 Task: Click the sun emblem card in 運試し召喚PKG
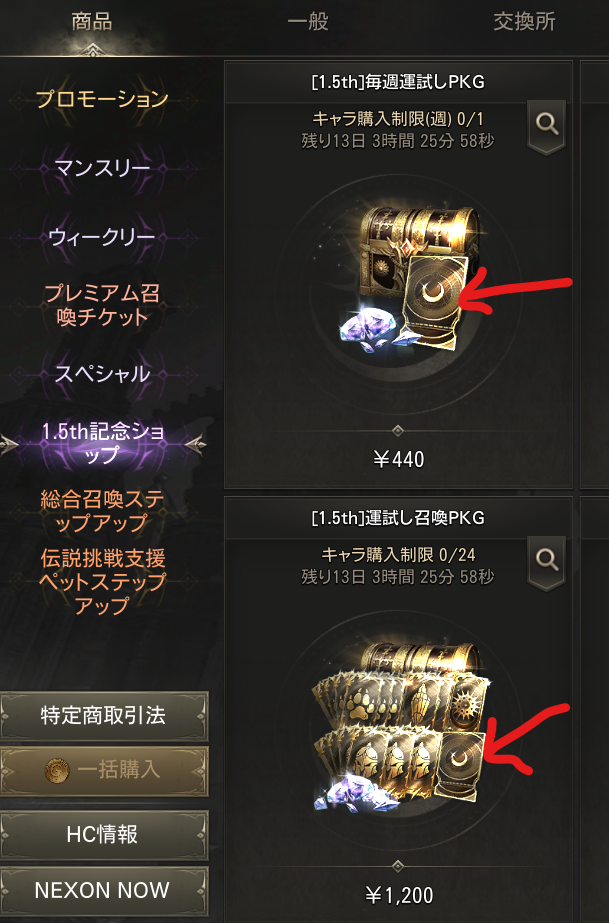(x=469, y=702)
